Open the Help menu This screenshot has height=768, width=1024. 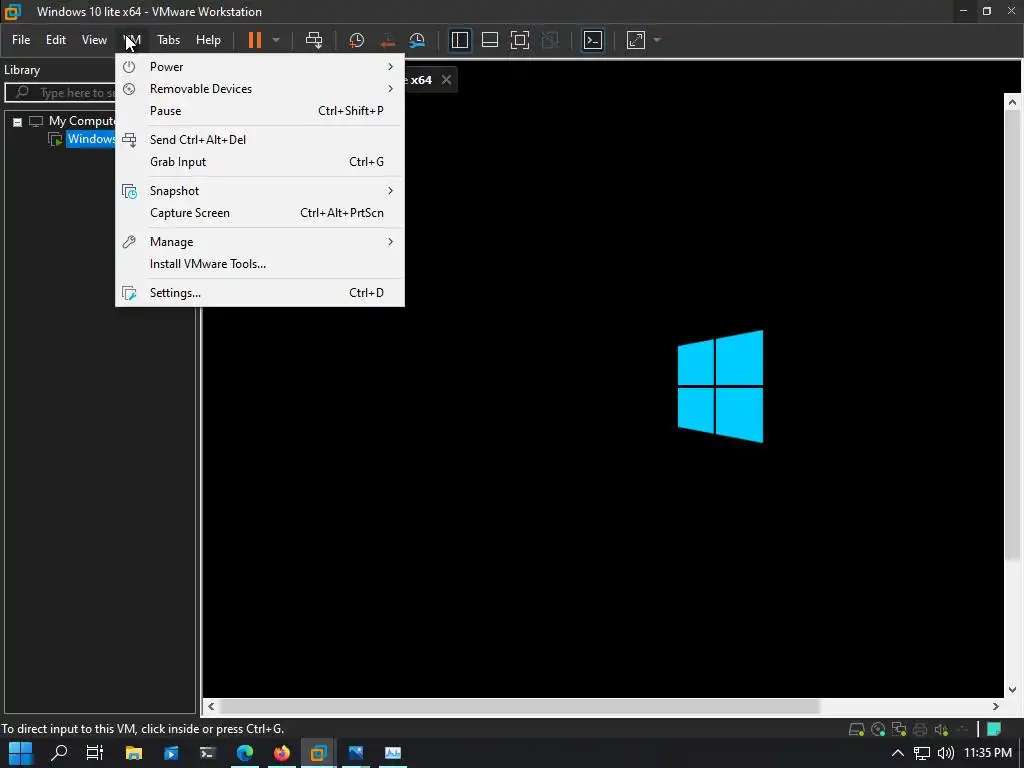pyautogui.click(x=208, y=40)
